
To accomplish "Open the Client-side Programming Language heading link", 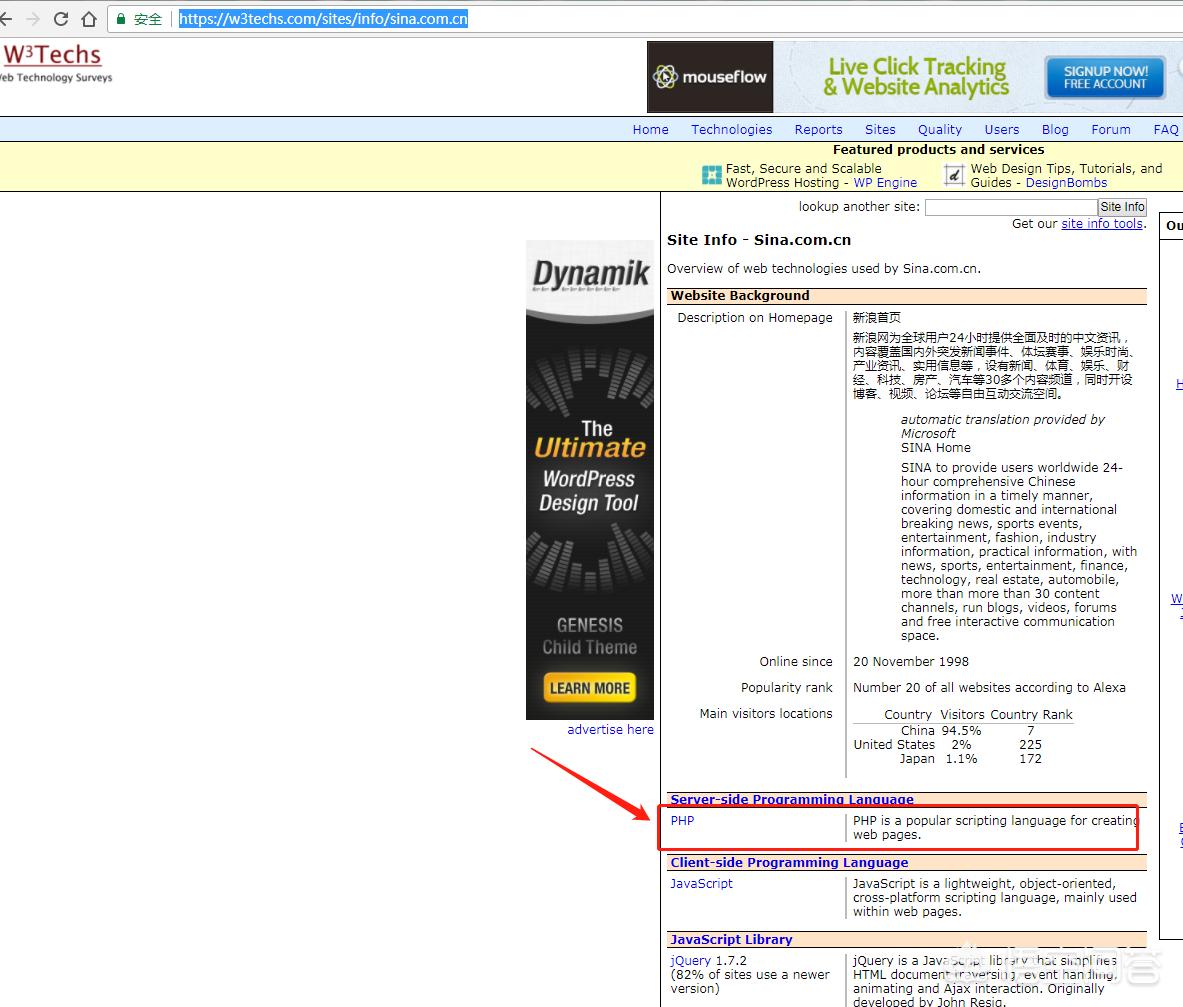I will [x=789, y=863].
